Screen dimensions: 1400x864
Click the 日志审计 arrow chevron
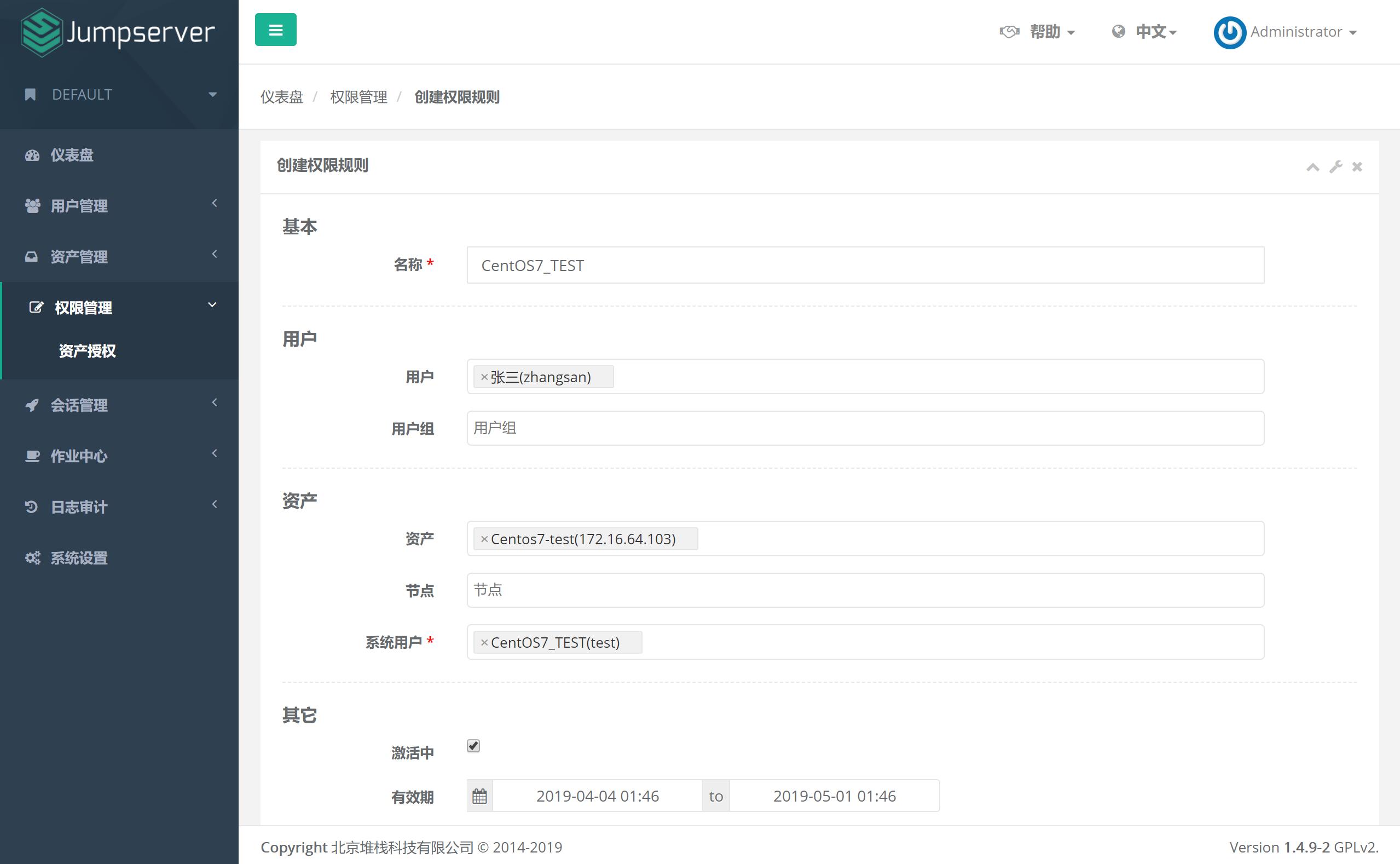(215, 504)
